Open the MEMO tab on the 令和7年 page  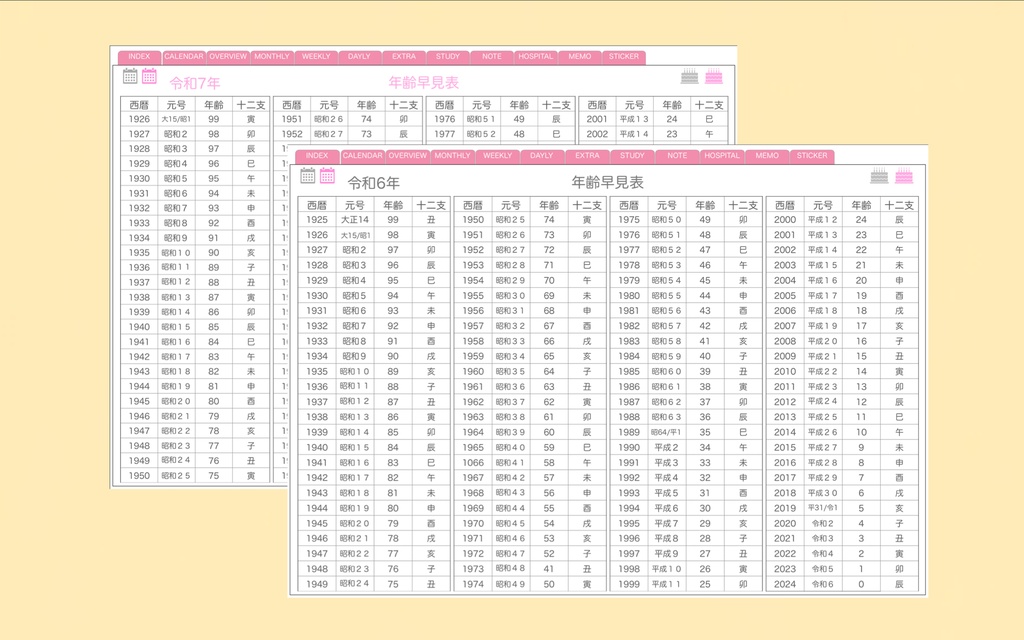click(x=580, y=56)
